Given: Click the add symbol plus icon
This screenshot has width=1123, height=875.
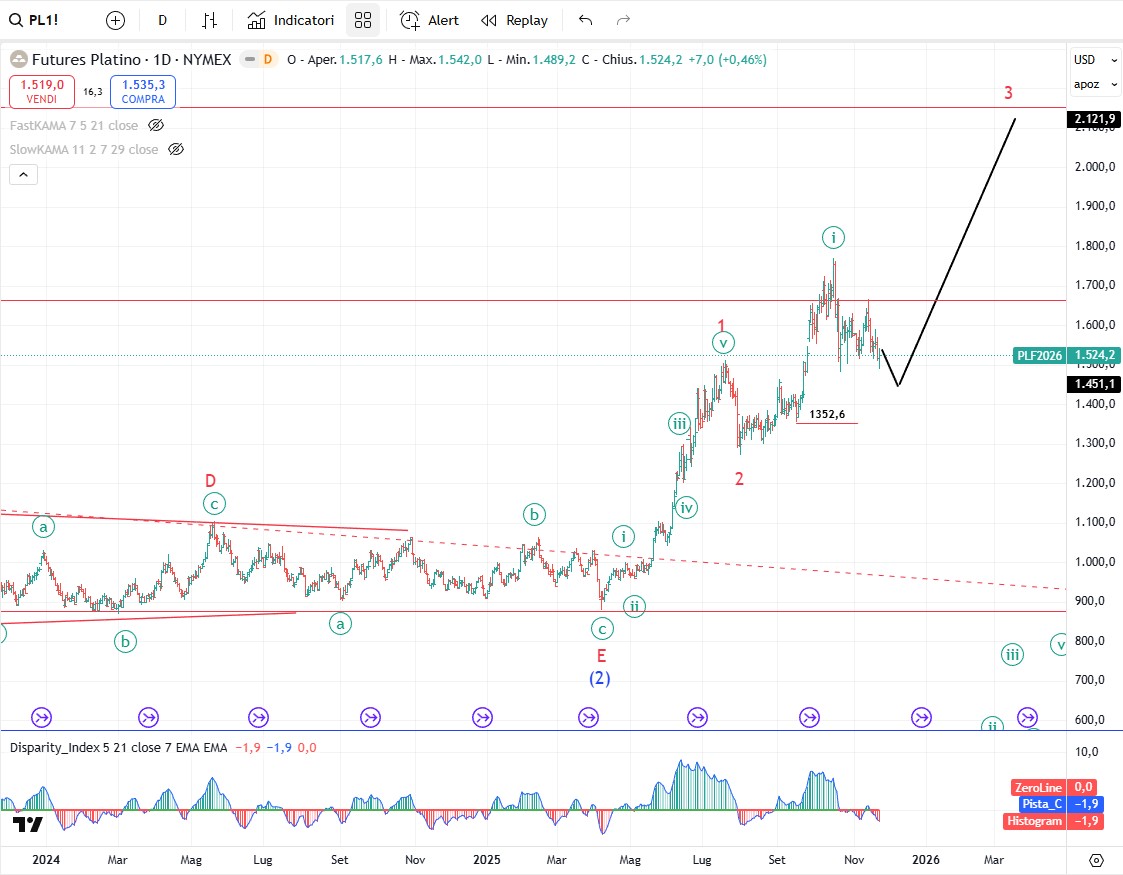Looking at the screenshot, I should tap(116, 20).
